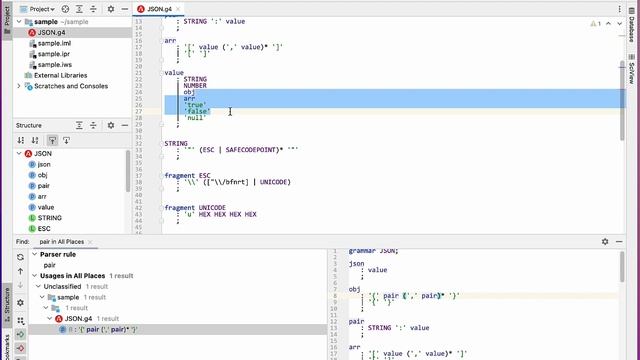Collapse all in Structure panel header

93,125
